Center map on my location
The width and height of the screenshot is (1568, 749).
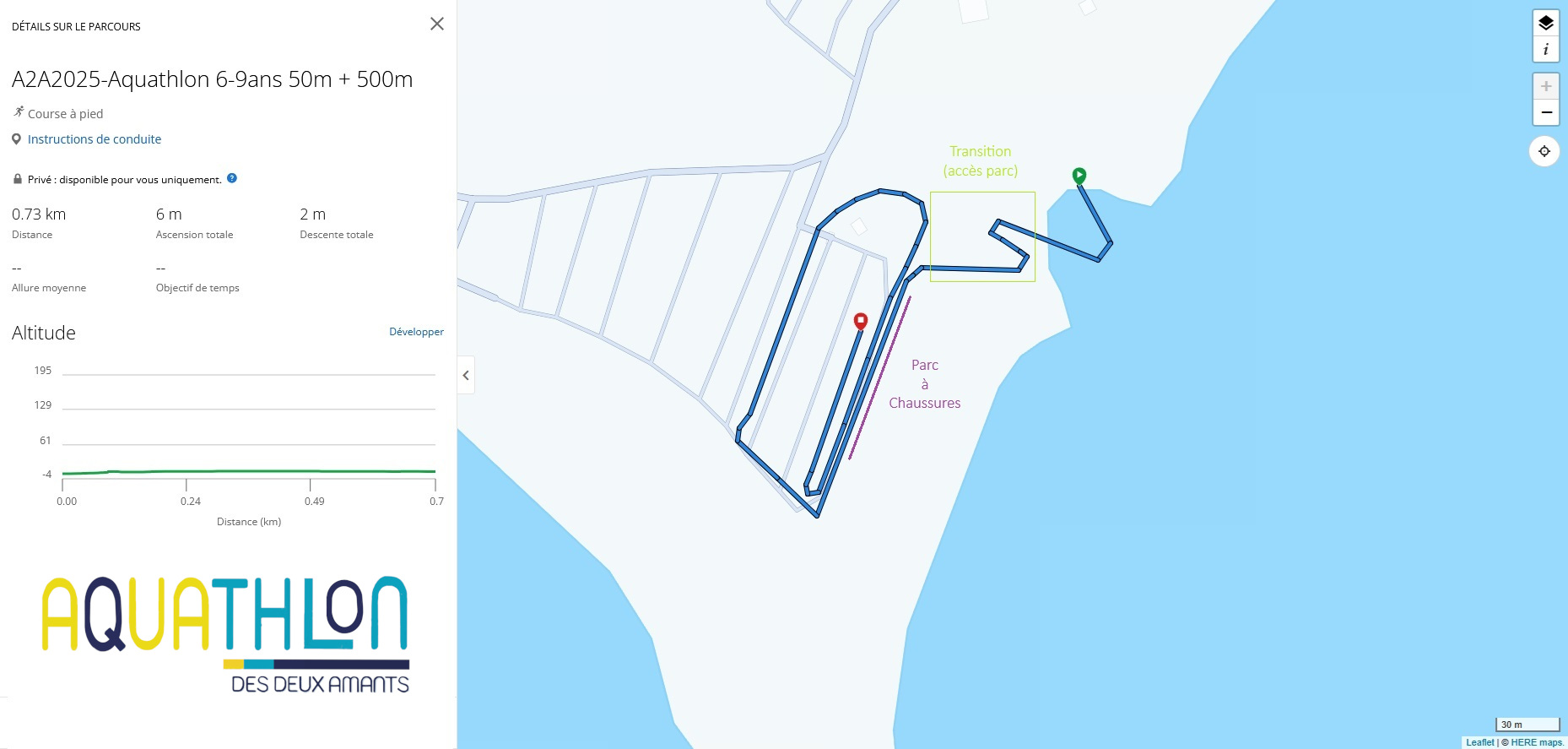1544,151
